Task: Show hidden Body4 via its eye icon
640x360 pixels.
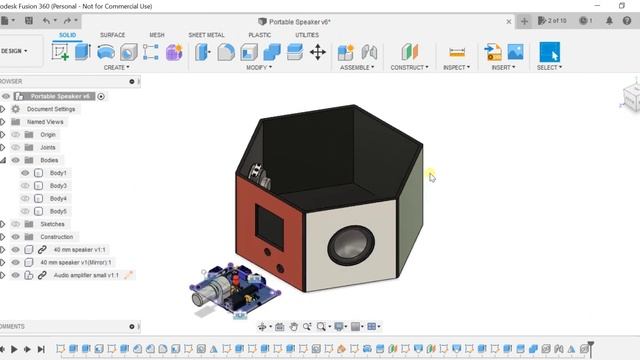Action: click(x=25, y=199)
